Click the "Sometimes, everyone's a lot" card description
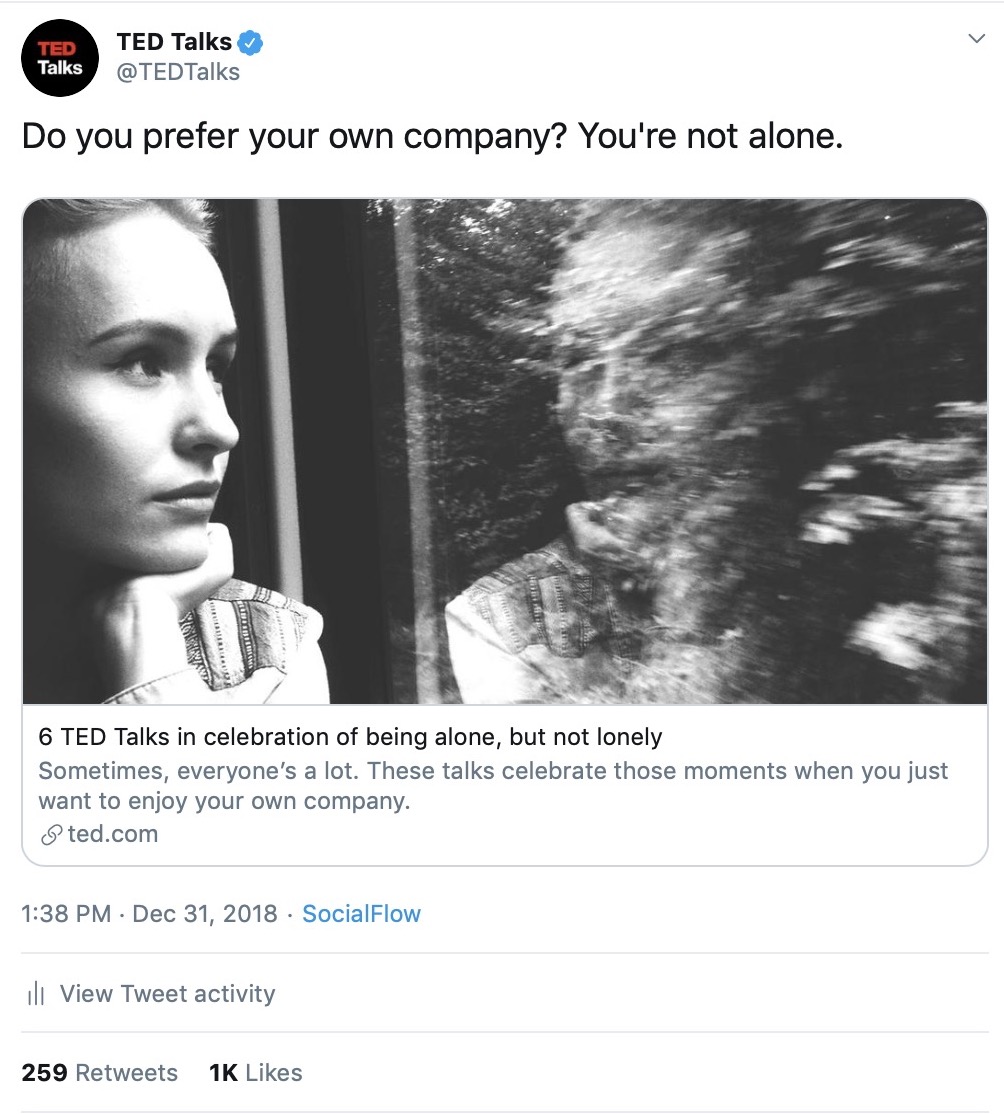1004x1114 pixels. [492, 786]
